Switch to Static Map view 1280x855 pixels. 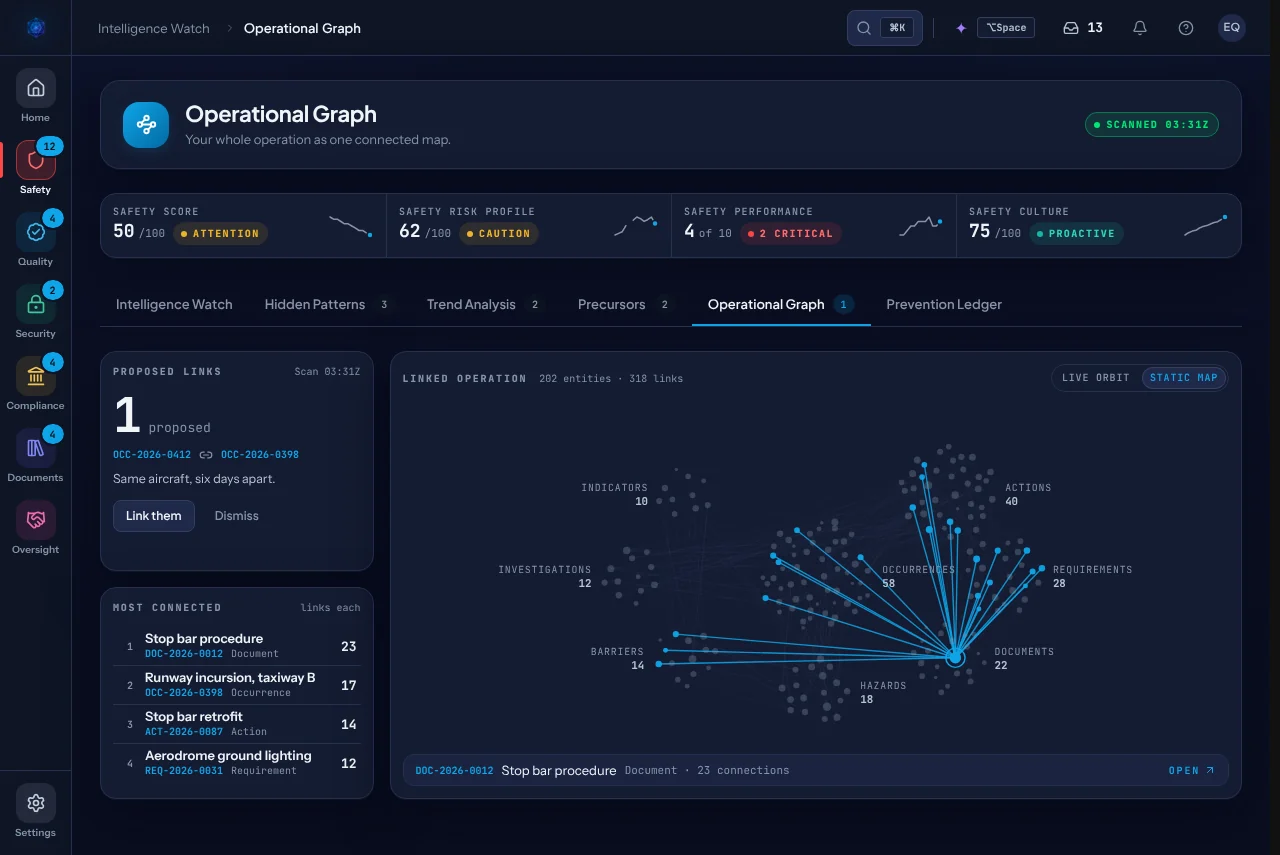point(1184,378)
